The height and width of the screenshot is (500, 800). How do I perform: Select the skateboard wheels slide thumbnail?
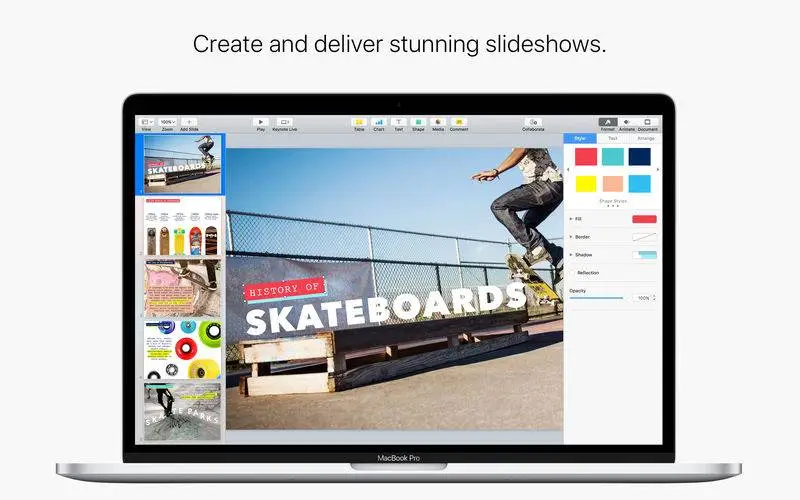point(182,350)
